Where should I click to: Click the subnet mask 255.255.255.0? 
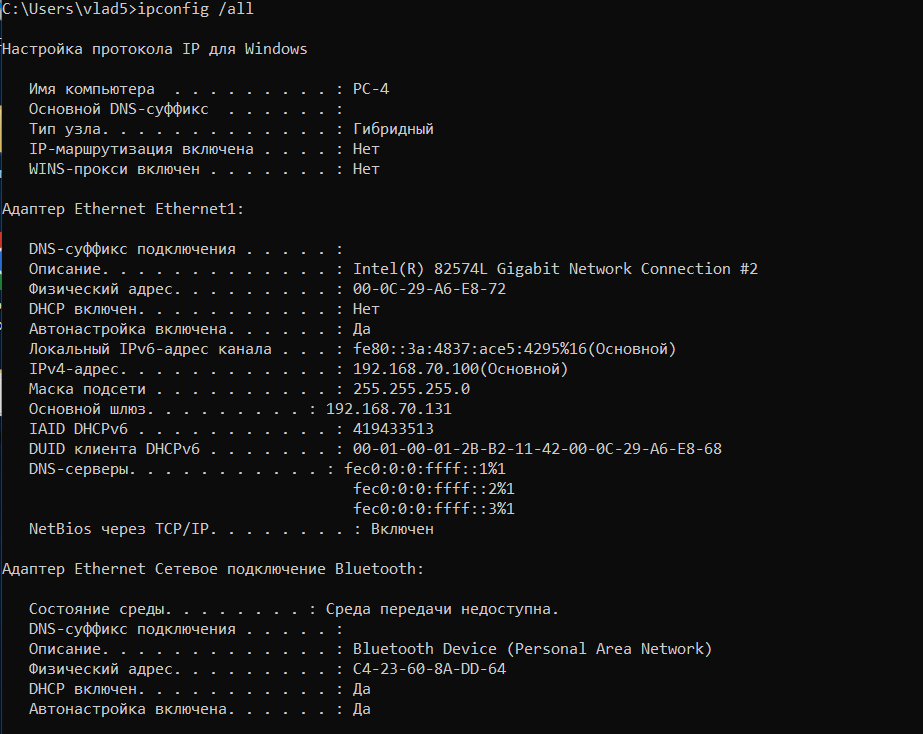pyautogui.click(x=411, y=389)
